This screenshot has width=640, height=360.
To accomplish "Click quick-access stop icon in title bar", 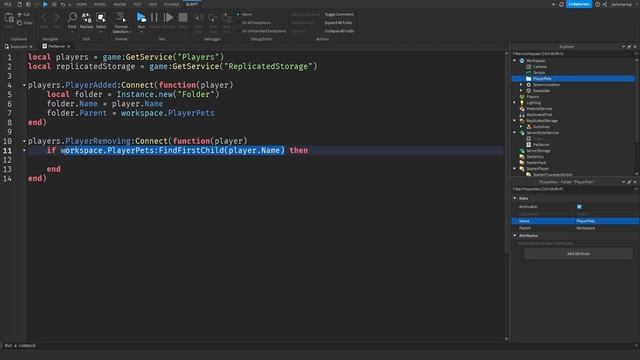I will pos(54,4).
